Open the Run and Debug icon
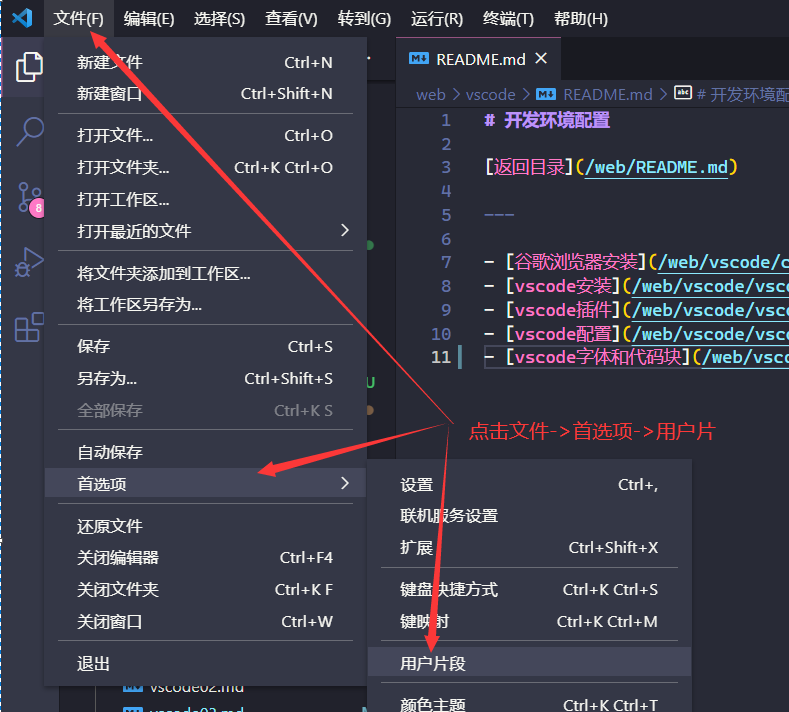Image resolution: width=789 pixels, height=712 pixels. (x=29, y=262)
